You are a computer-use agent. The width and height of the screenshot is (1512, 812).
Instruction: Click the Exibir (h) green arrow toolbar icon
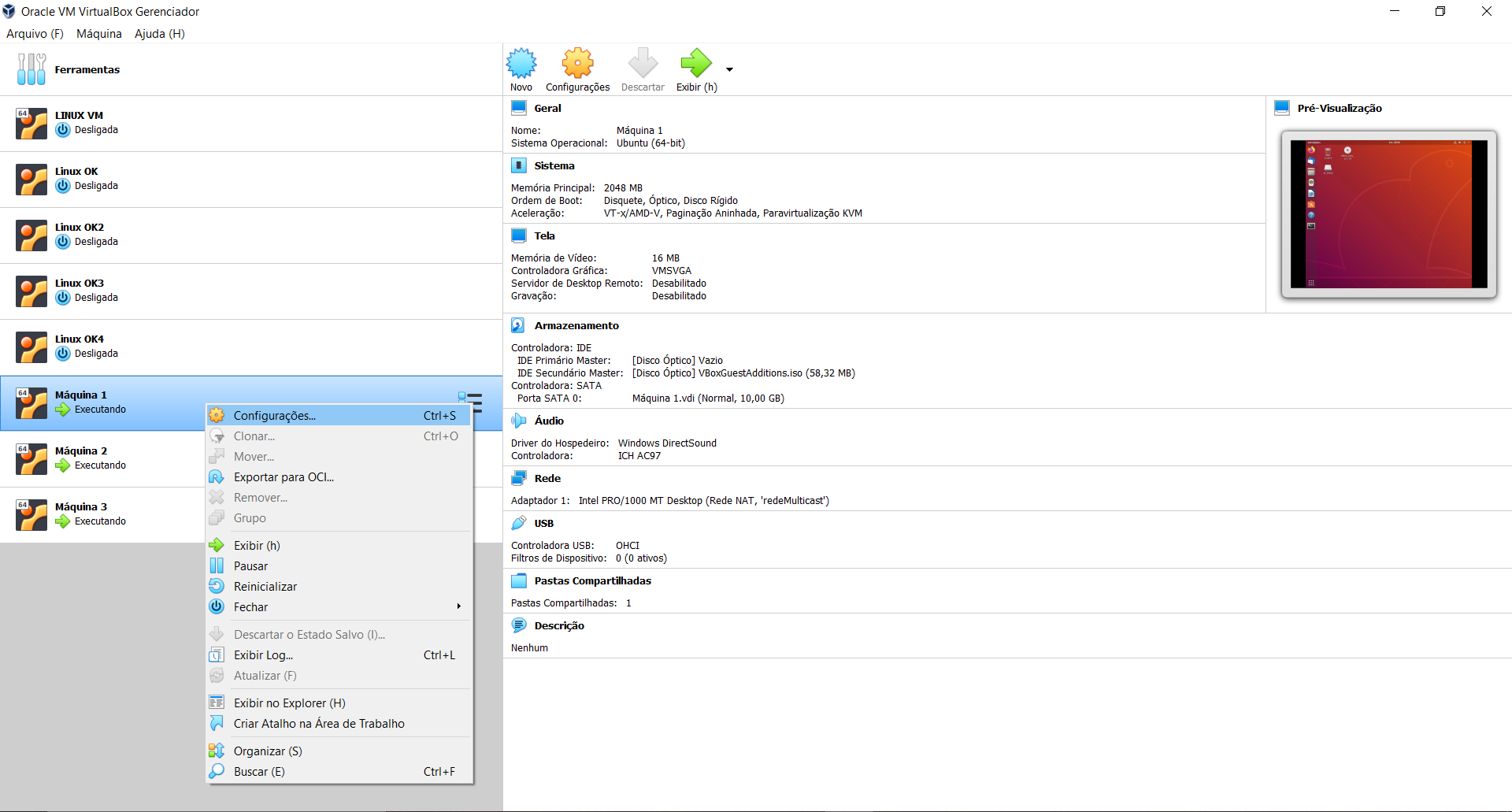coord(696,63)
